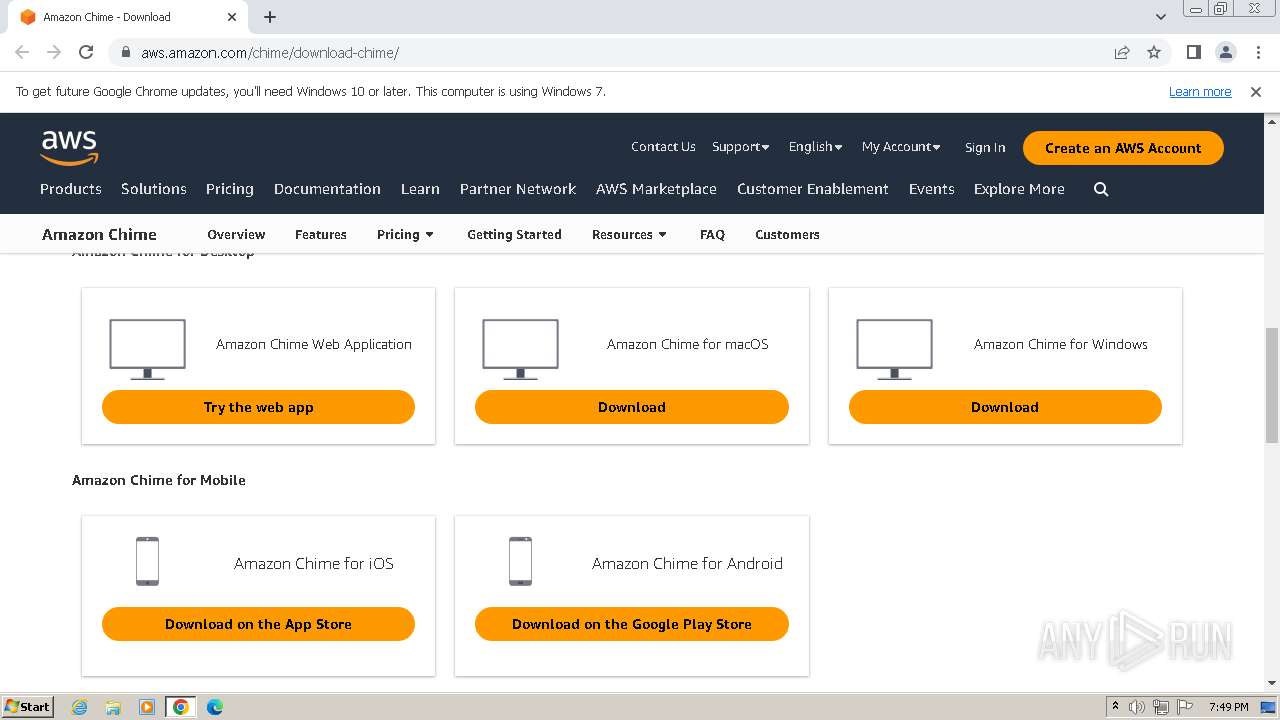Open the Chrome three-dot menu
1280x720 pixels.
click(1256, 53)
